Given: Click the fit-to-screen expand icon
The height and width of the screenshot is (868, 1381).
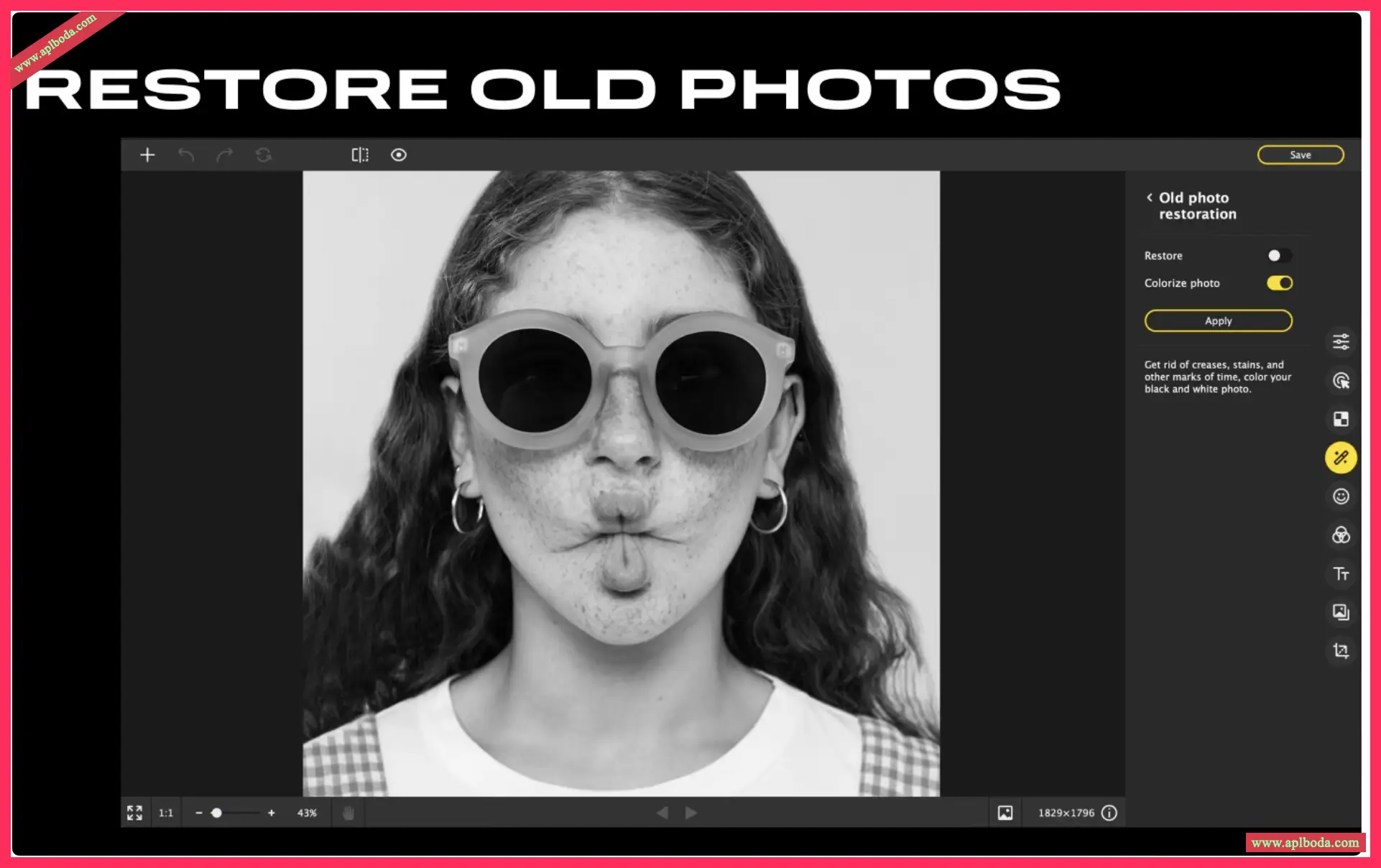Looking at the screenshot, I should 134,813.
